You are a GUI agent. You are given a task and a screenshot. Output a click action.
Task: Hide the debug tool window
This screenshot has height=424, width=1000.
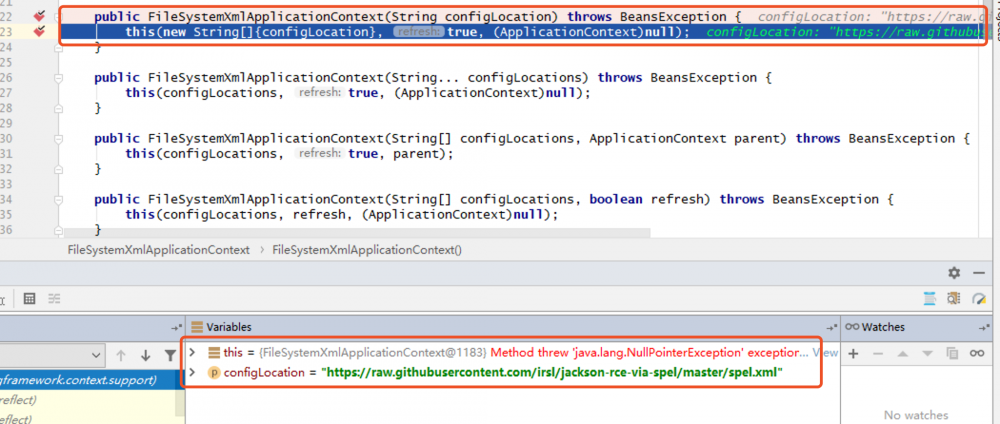coord(979,273)
